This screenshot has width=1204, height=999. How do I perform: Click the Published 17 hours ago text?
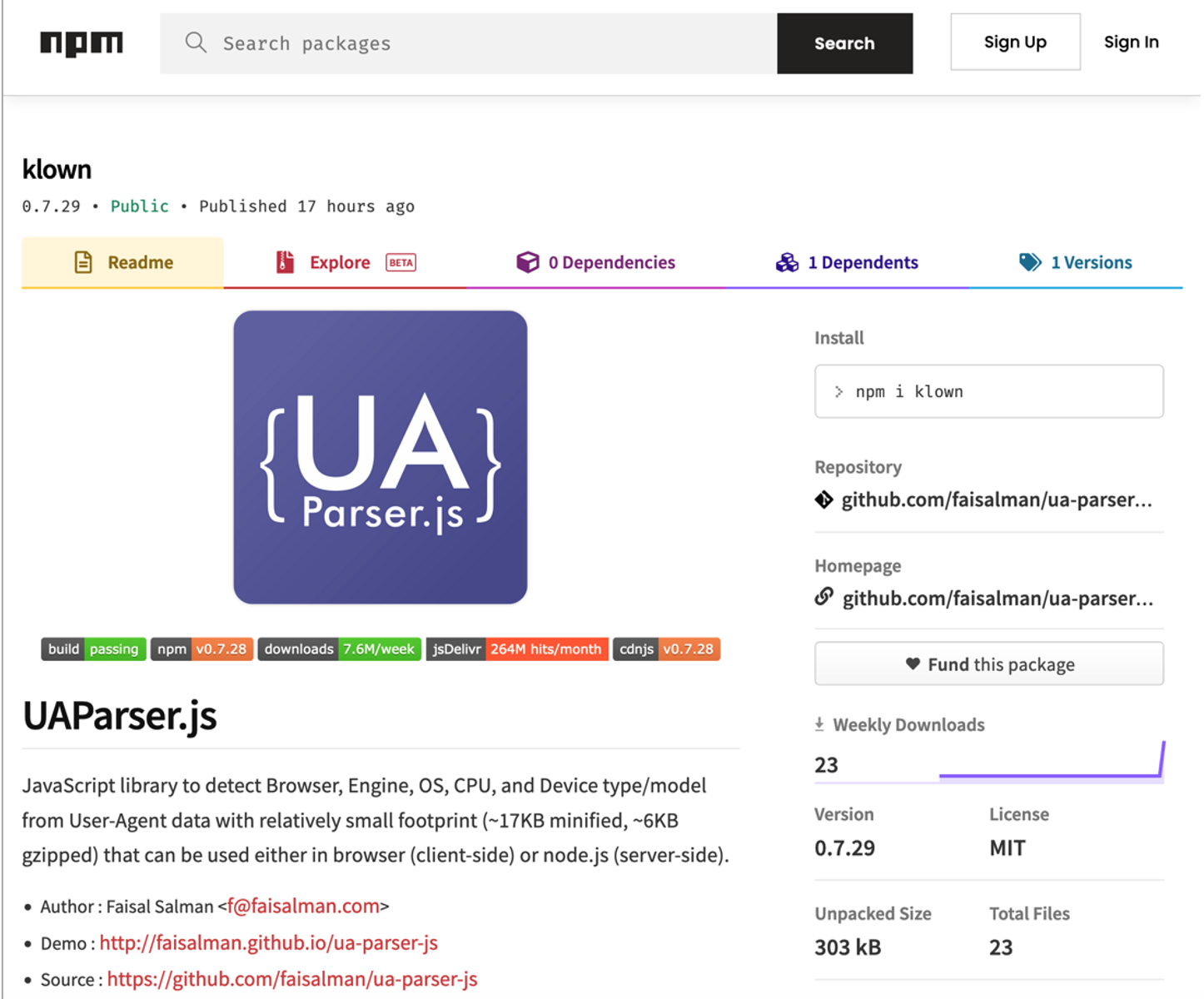[x=306, y=206]
